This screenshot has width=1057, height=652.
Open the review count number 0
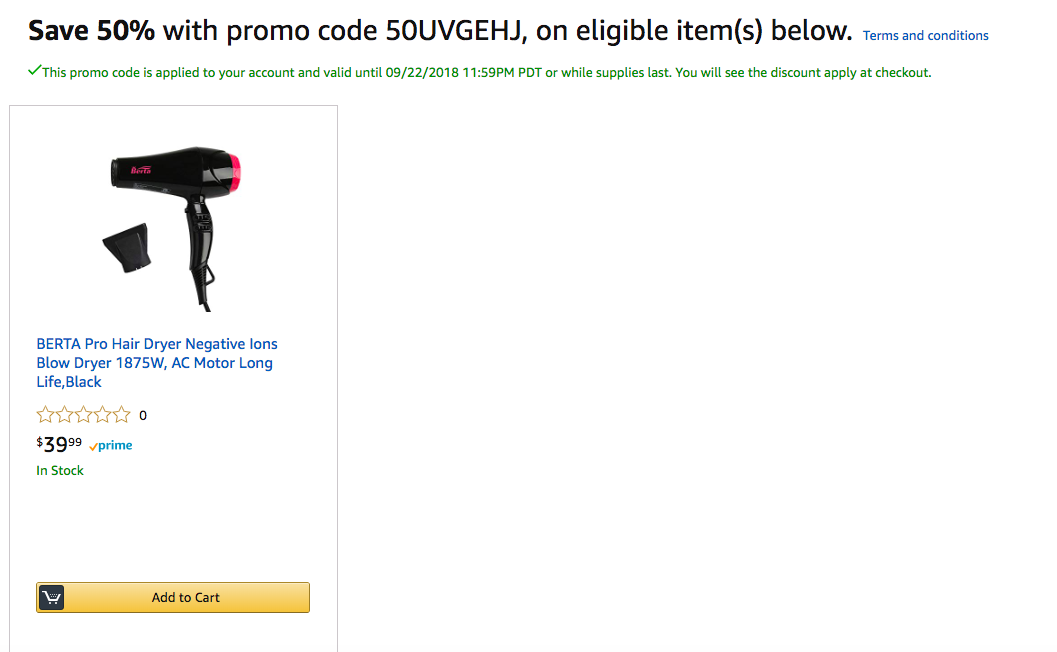[x=143, y=416]
